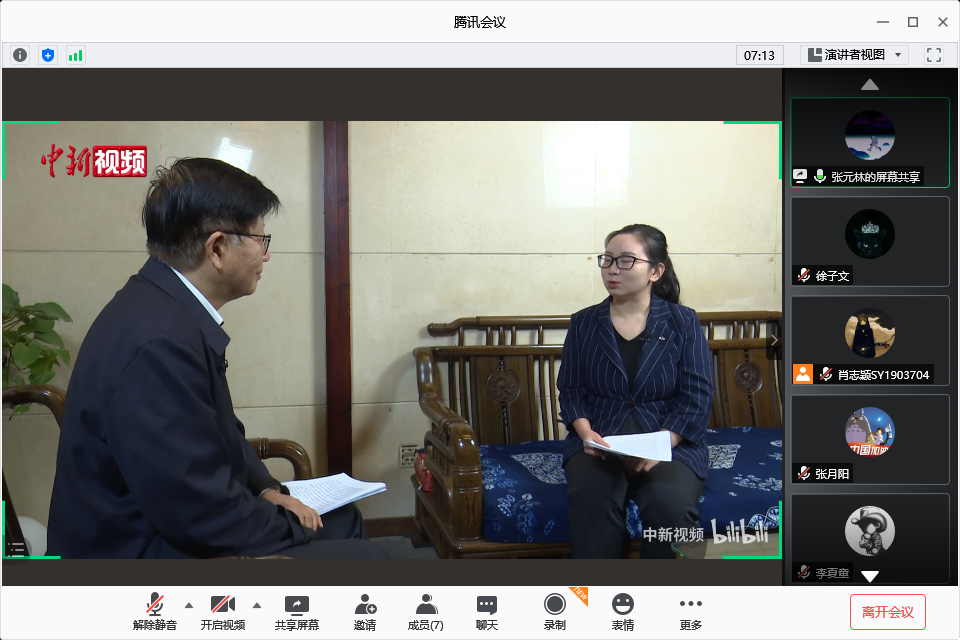Select 张月阳 participant thumbnail

coord(870,439)
